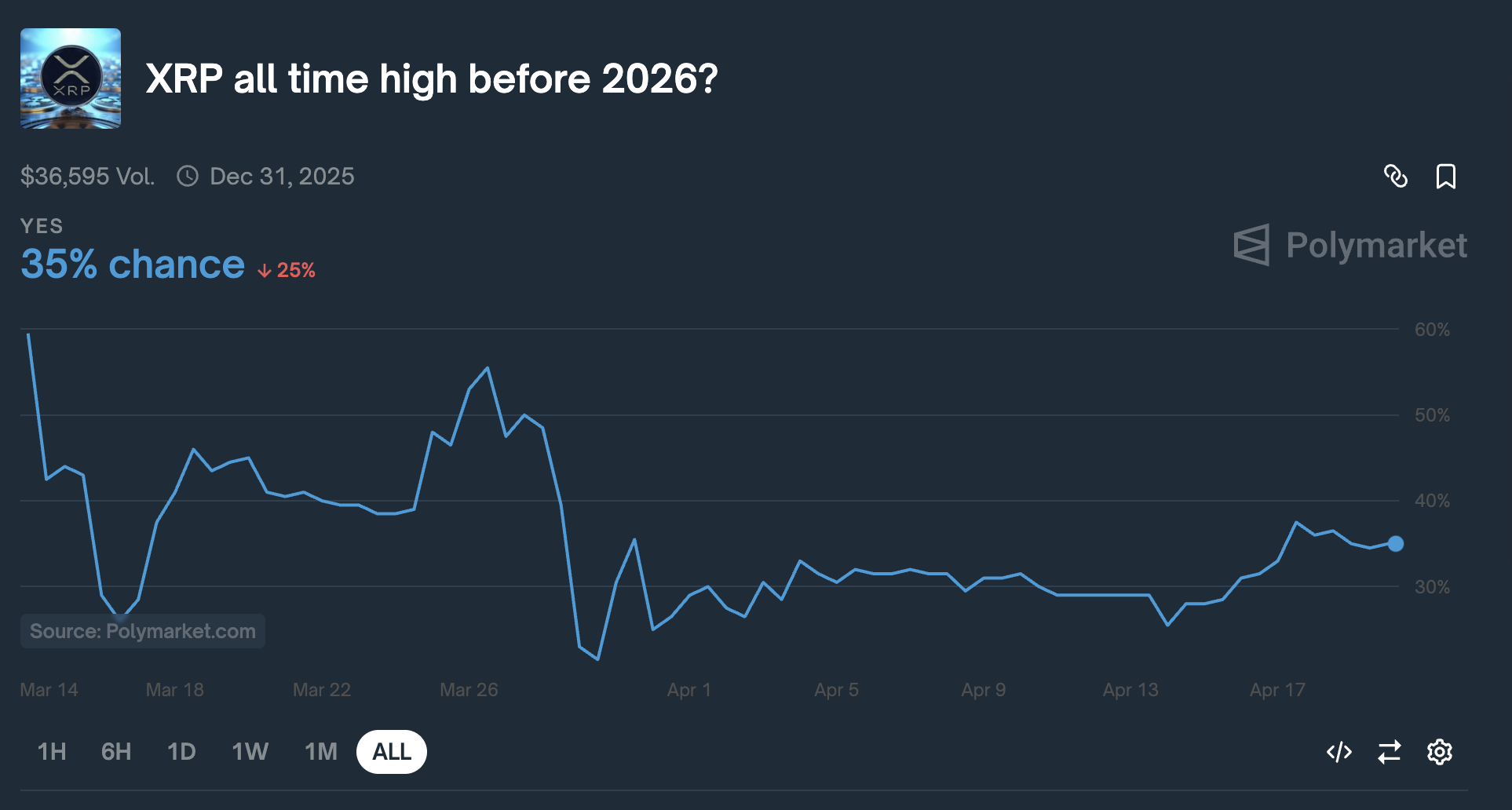Click the 35% chance label
The height and width of the screenshot is (810, 1512).
[x=132, y=265]
